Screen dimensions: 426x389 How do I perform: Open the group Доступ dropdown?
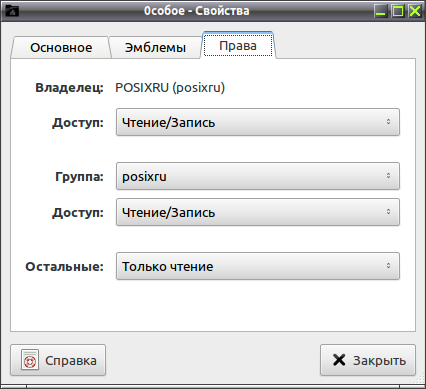pos(258,212)
